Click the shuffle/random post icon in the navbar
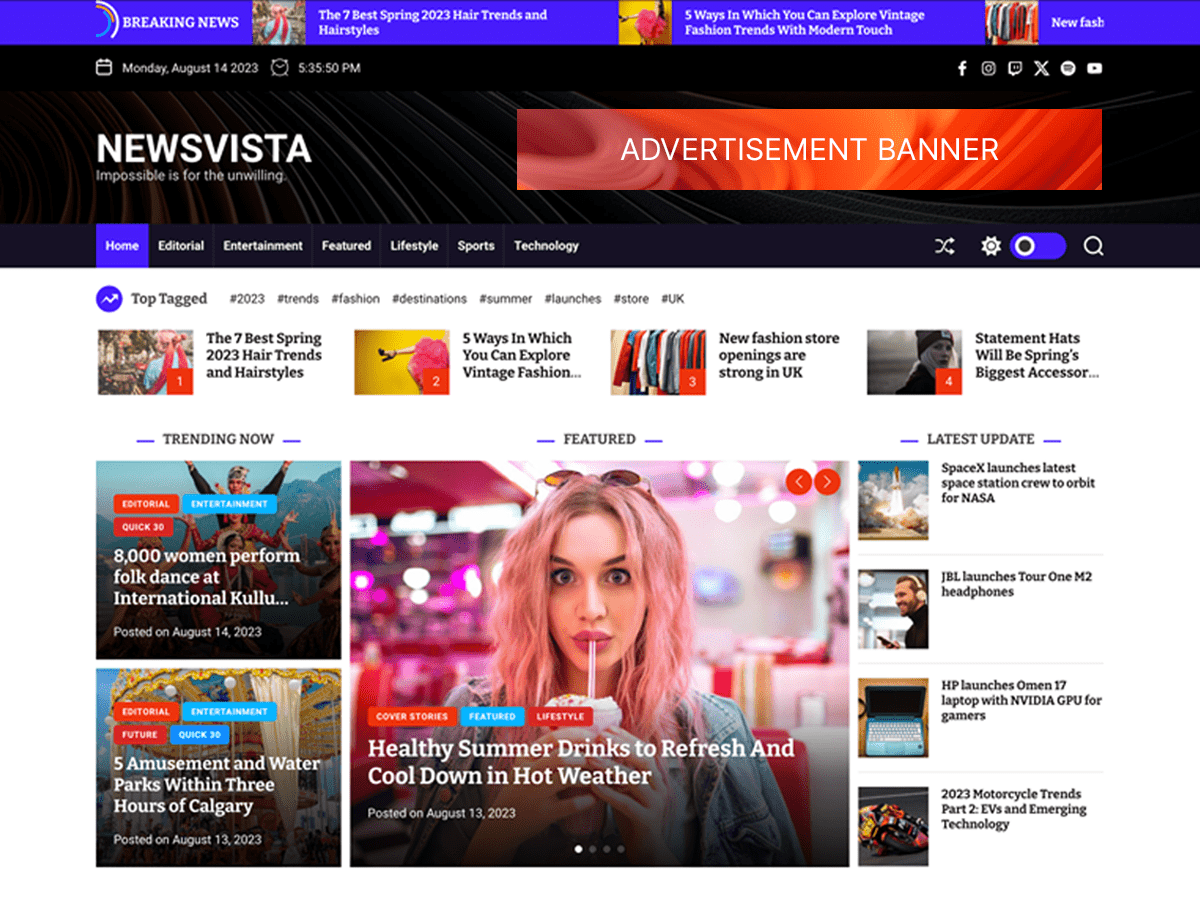This screenshot has width=1200, height=900. (944, 245)
